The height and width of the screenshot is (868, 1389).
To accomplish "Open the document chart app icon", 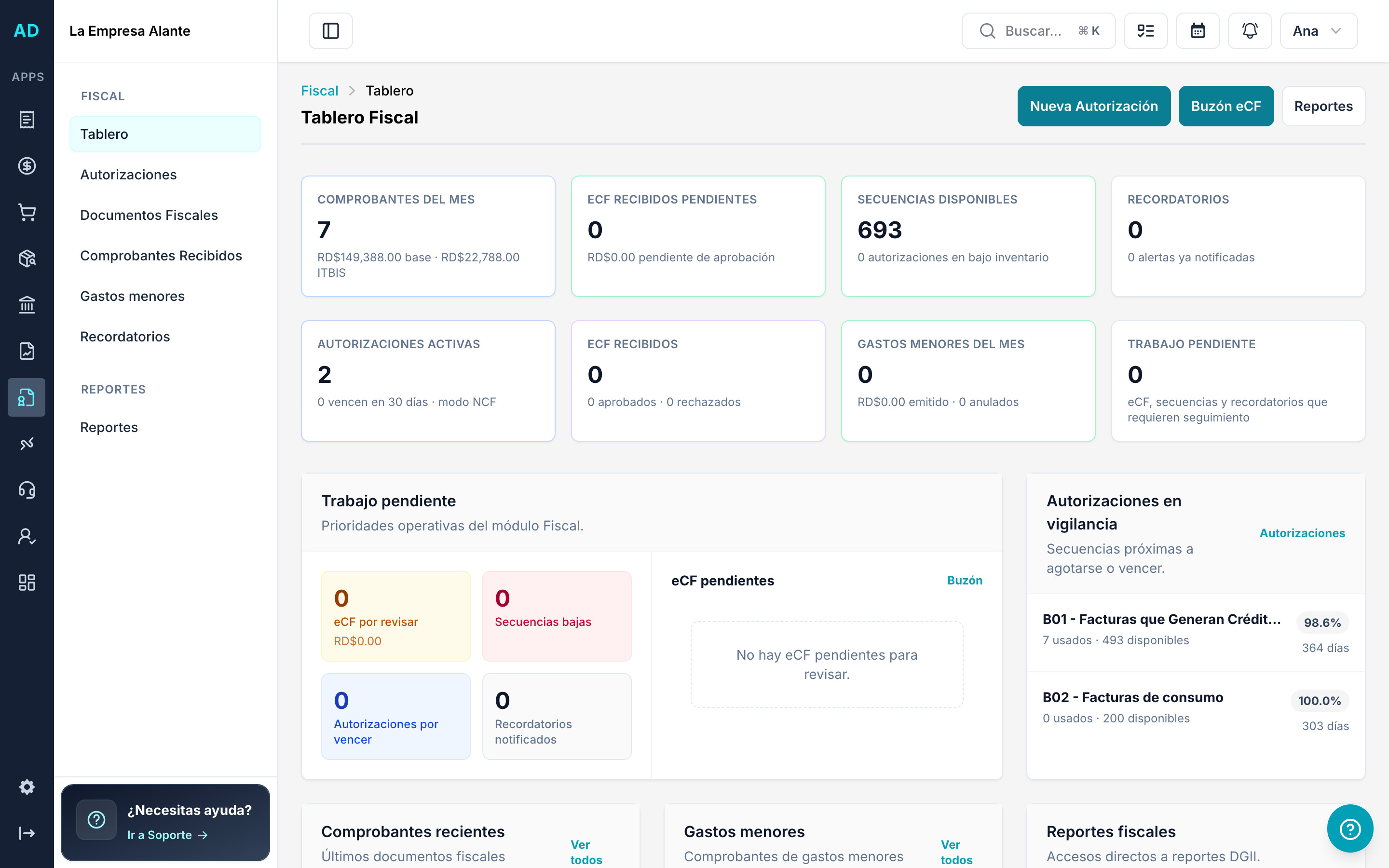I will pyautogui.click(x=27, y=351).
